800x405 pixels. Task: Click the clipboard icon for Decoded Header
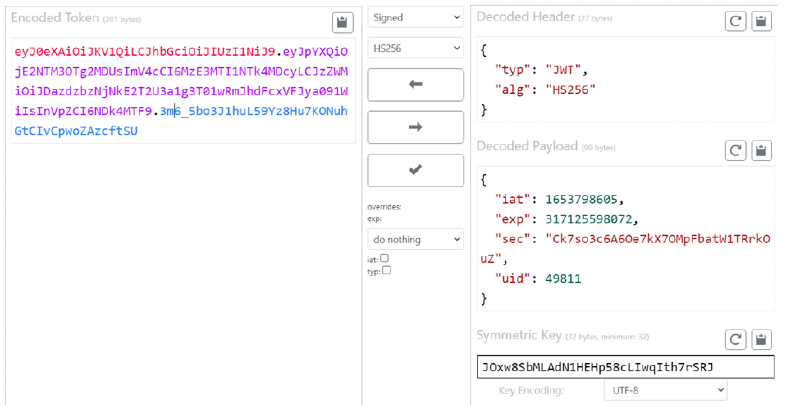[761, 20]
